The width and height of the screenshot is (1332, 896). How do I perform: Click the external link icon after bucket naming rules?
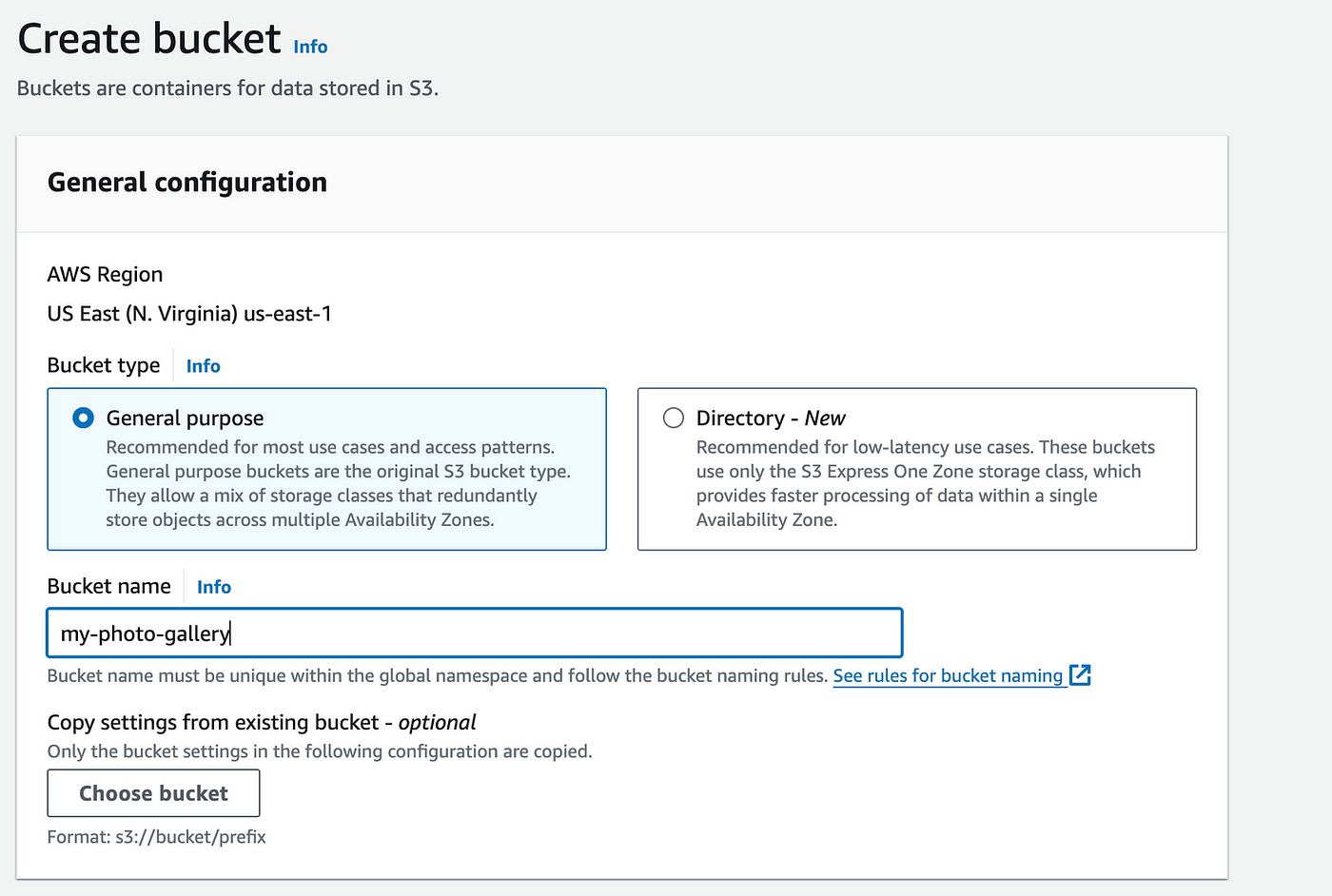pyautogui.click(x=1081, y=675)
